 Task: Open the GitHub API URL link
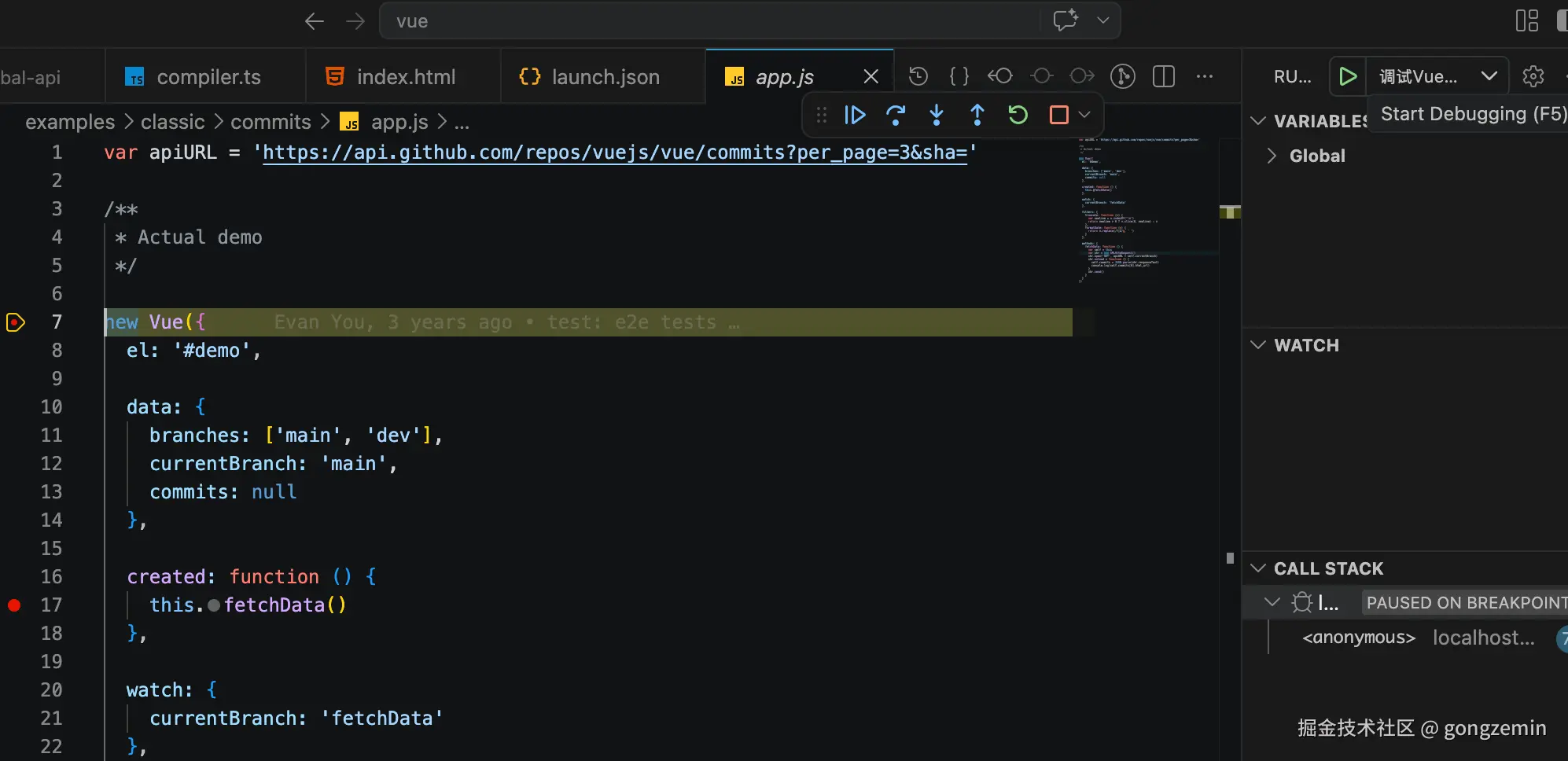pos(614,153)
